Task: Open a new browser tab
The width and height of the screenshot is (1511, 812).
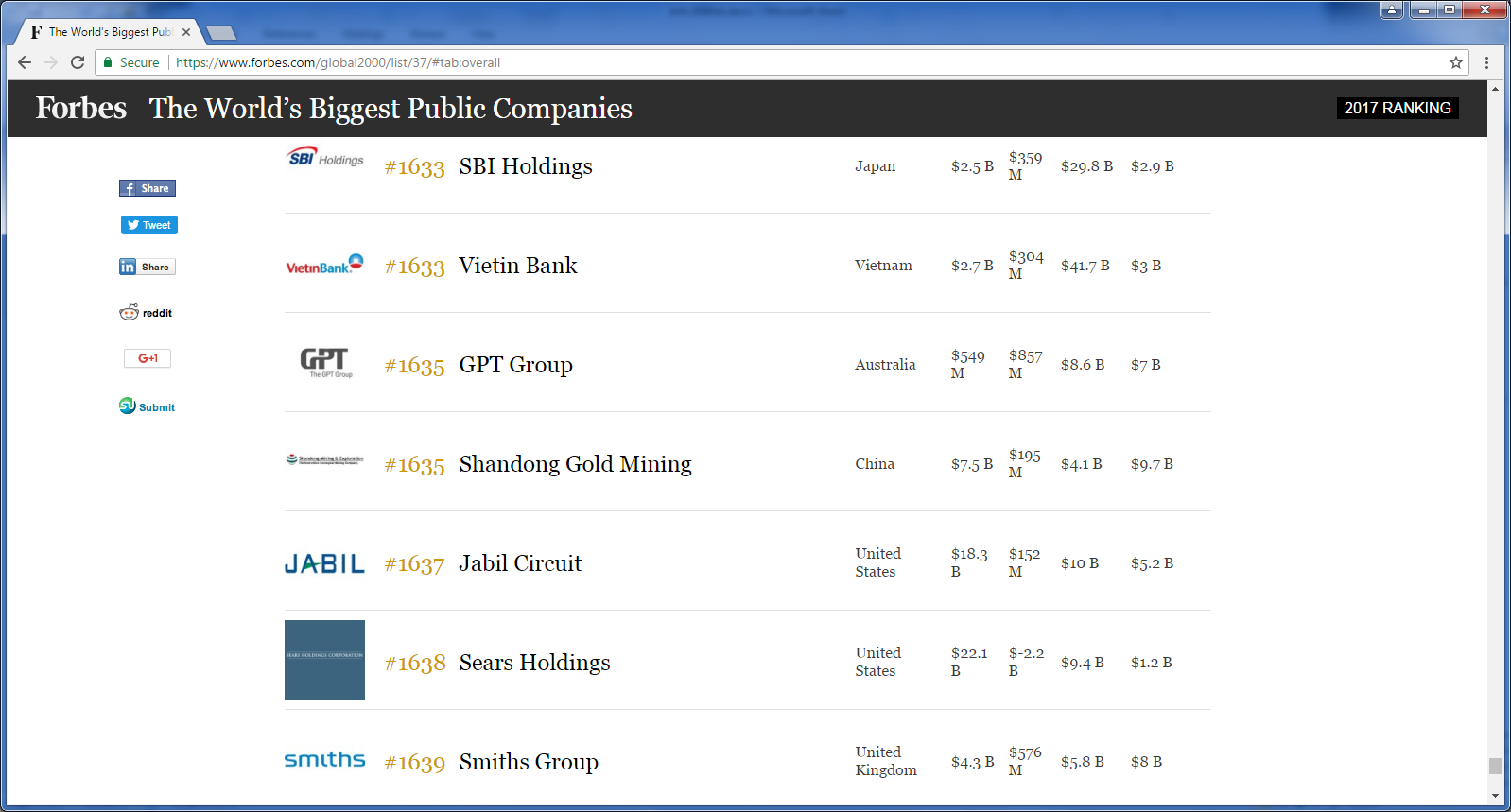Action: tap(221, 33)
